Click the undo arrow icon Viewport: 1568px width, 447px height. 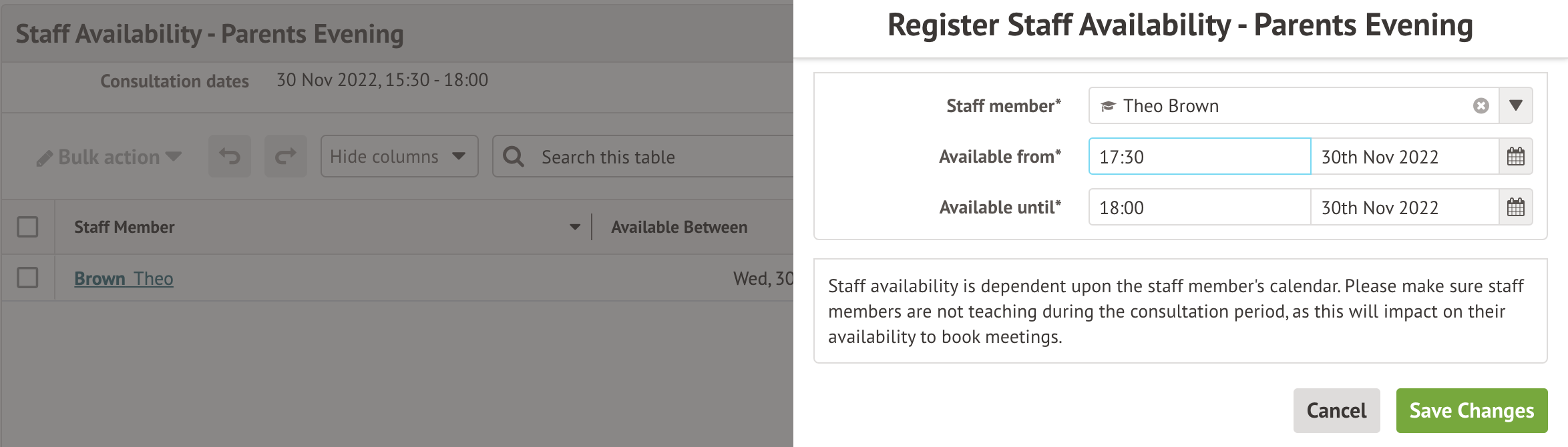pos(229,157)
